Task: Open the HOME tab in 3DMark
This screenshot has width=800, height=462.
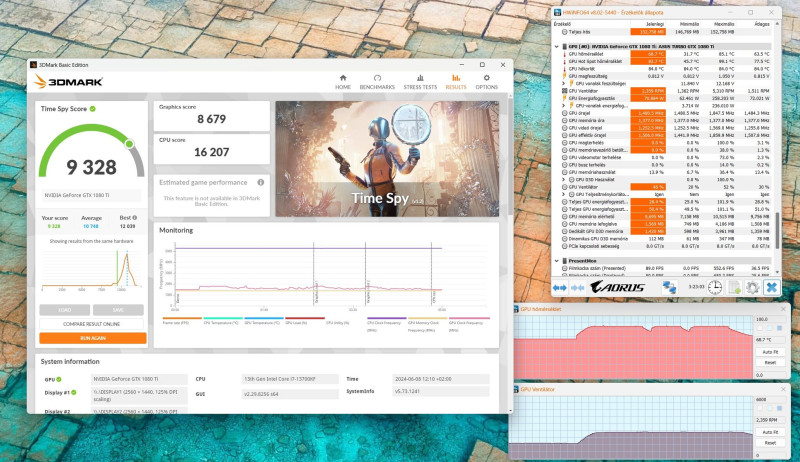Action: (x=342, y=82)
